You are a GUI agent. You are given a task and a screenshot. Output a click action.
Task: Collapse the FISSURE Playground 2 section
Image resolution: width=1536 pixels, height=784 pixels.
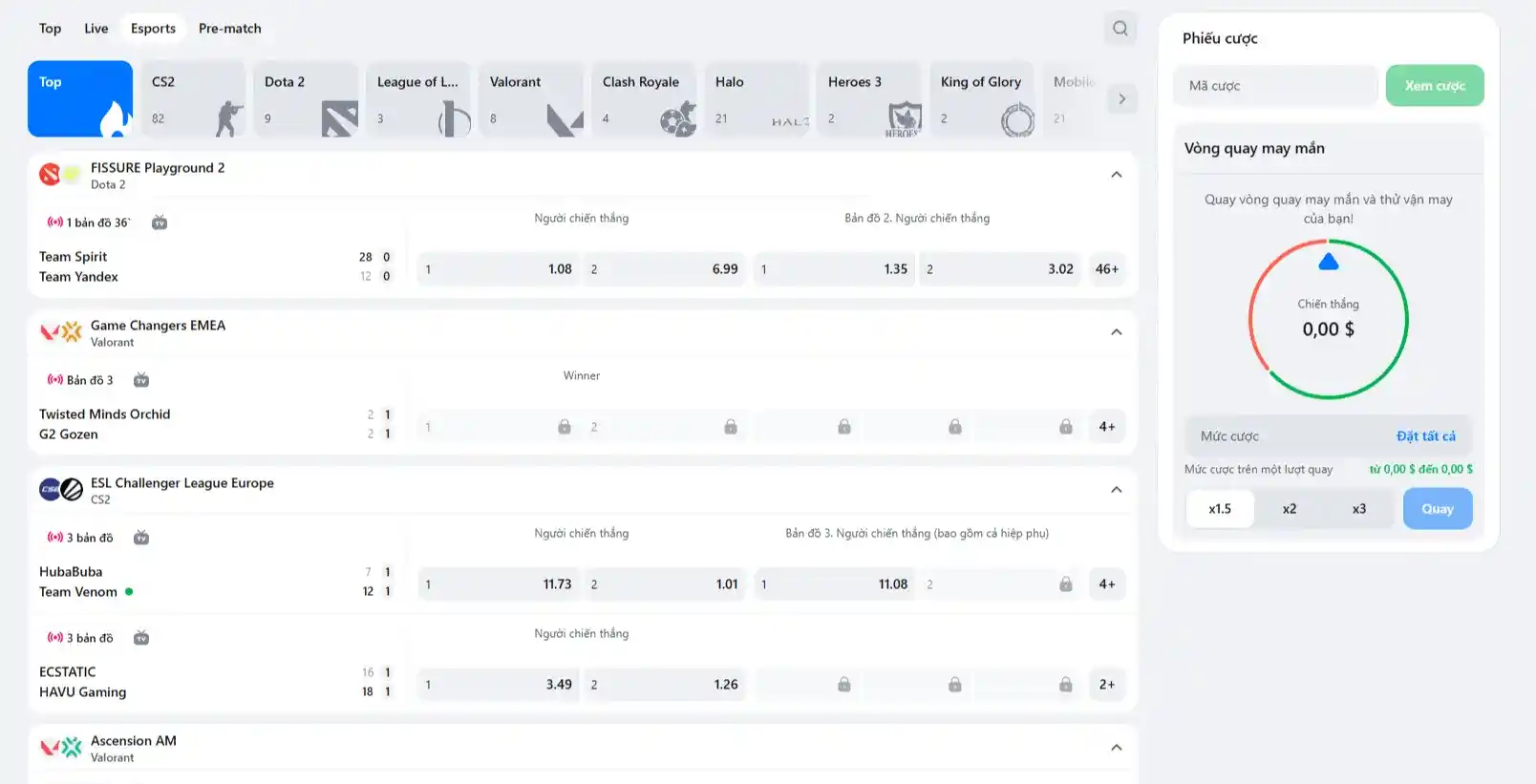click(x=1117, y=175)
